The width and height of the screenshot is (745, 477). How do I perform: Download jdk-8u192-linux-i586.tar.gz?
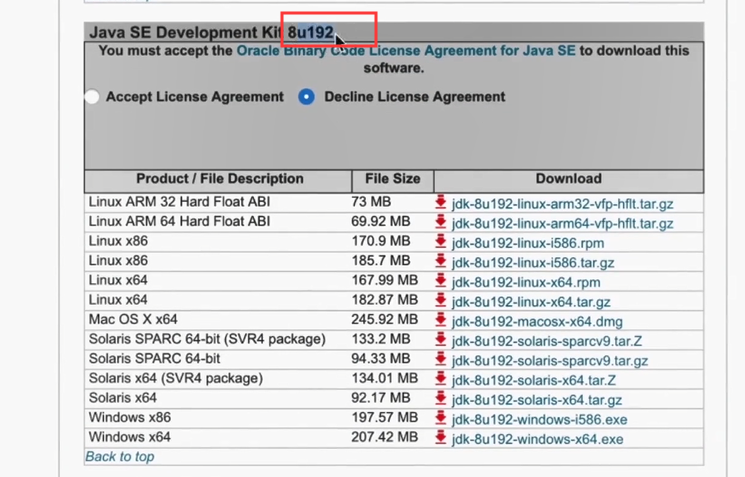pos(533,263)
